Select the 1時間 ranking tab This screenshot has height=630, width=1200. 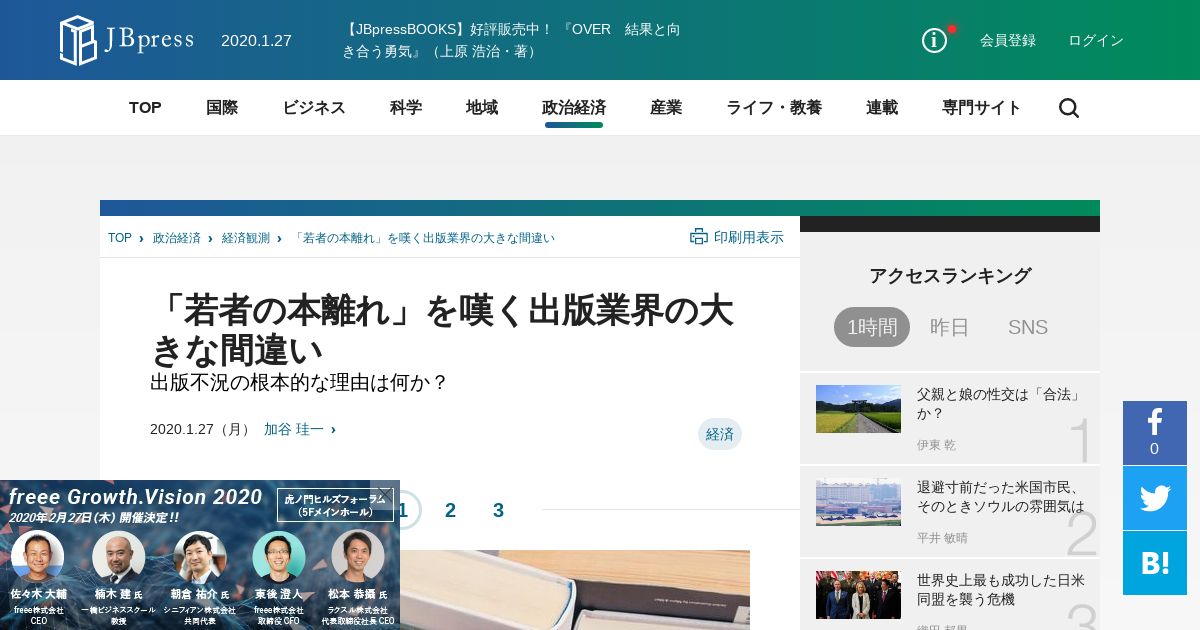coord(872,327)
